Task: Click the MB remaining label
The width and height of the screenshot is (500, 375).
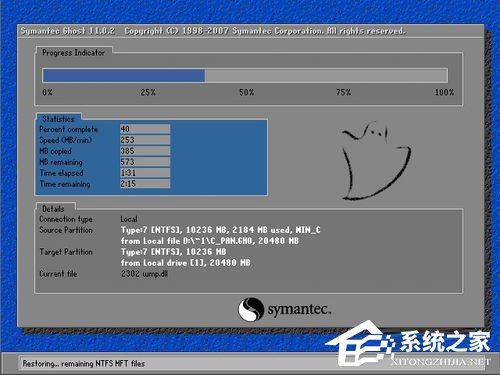Action: (61, 162)
